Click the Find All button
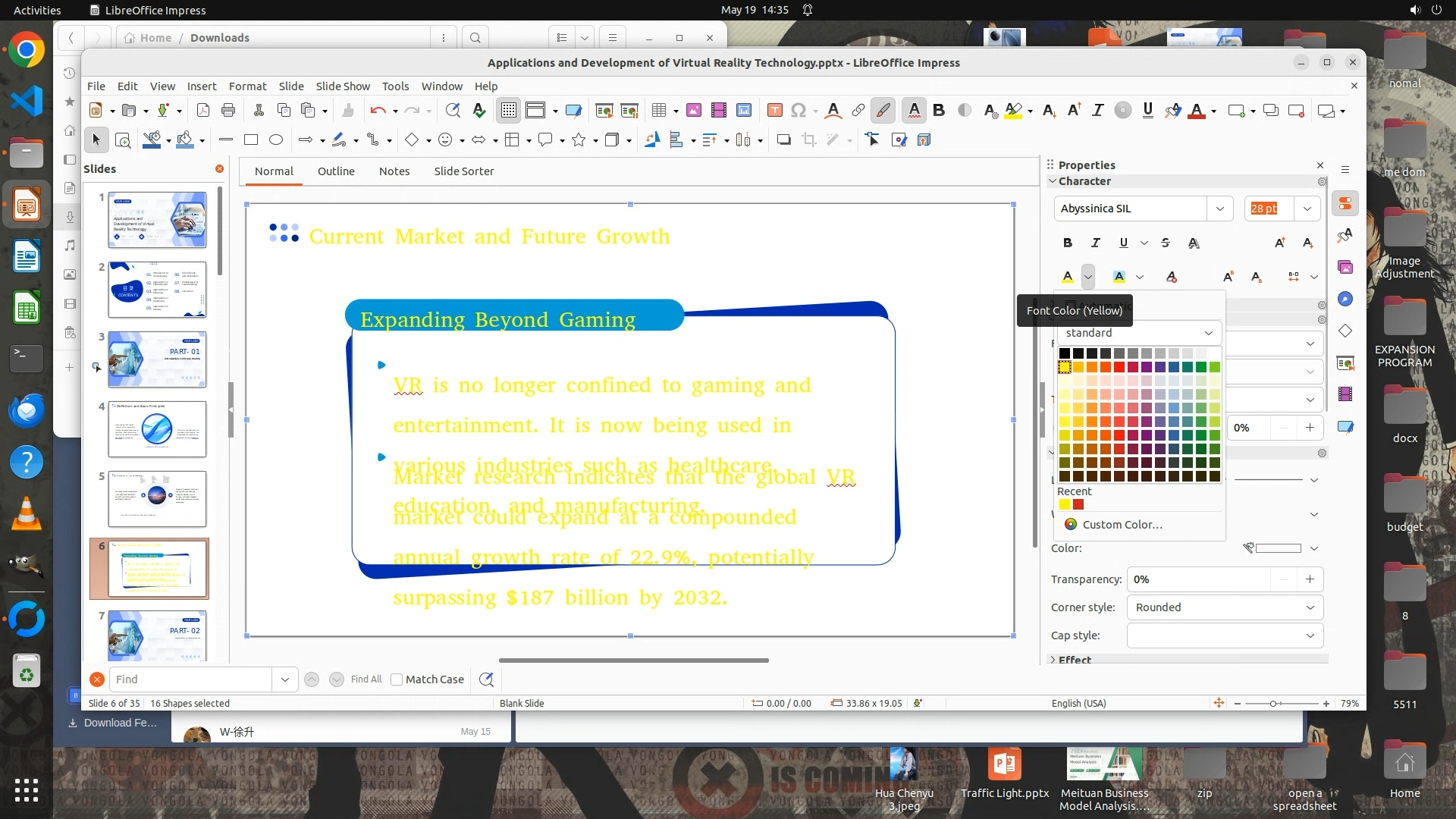The height and width of the screenshot is (819, 1456). point(366,679)
